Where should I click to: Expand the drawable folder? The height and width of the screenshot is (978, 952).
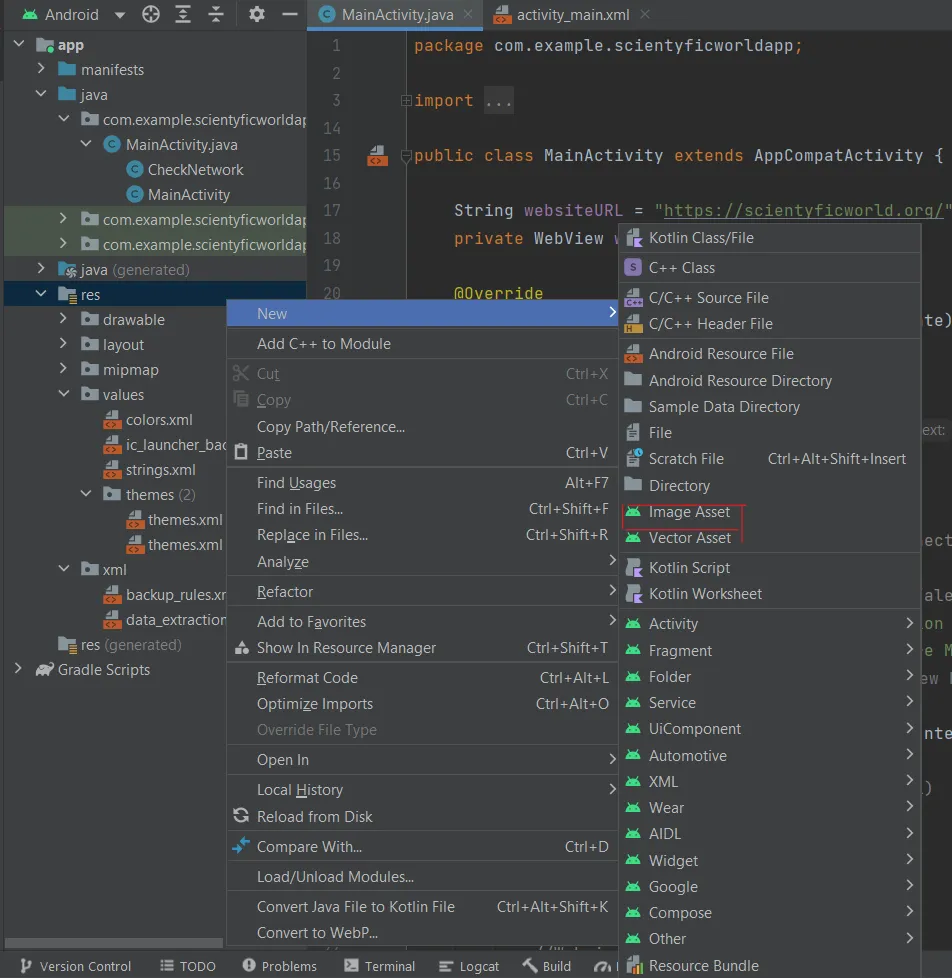tap(63, 319)
